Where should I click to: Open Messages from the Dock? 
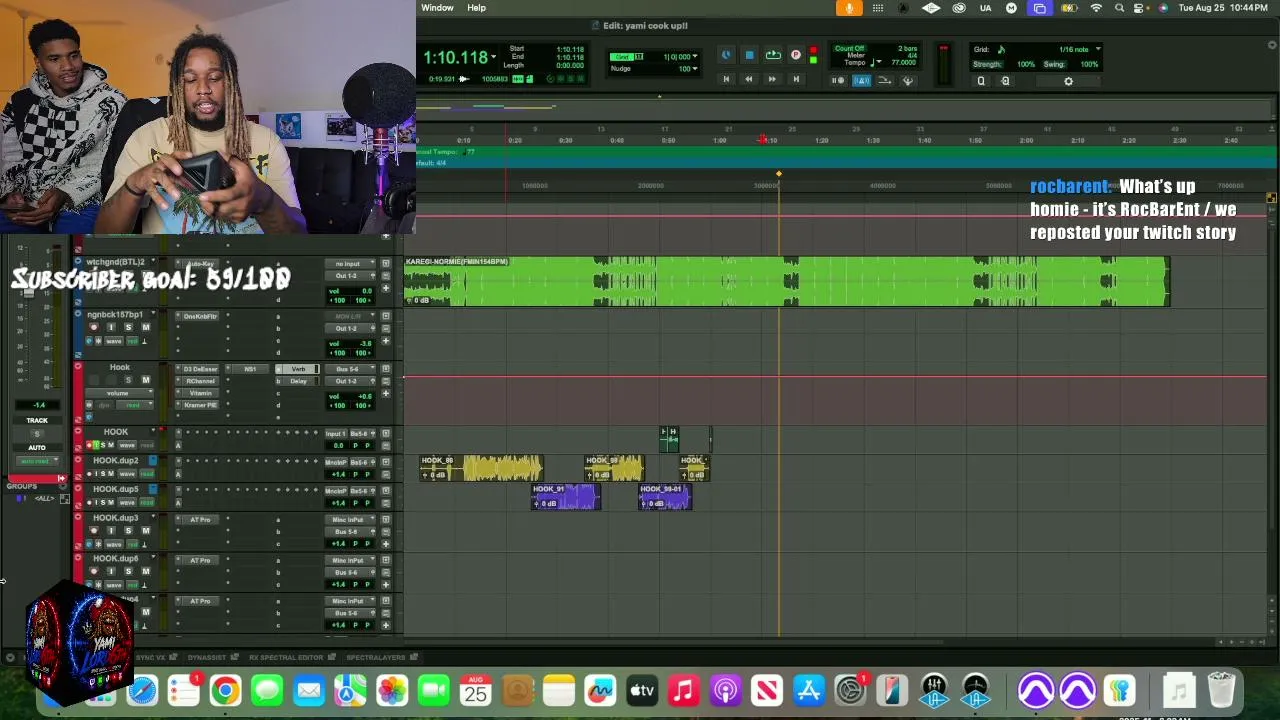(267, 690)
